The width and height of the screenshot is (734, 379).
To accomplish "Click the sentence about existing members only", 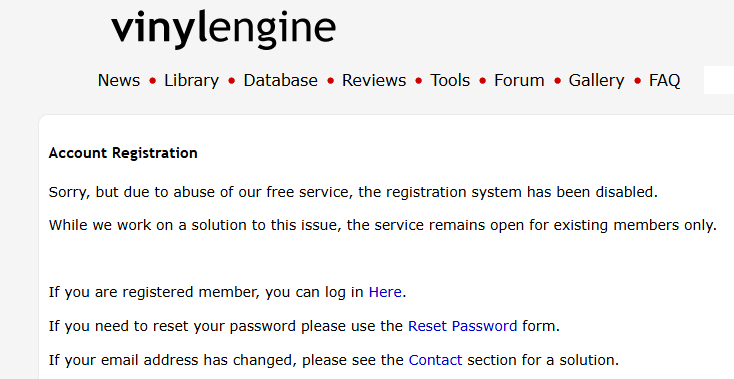I will 382,225.
